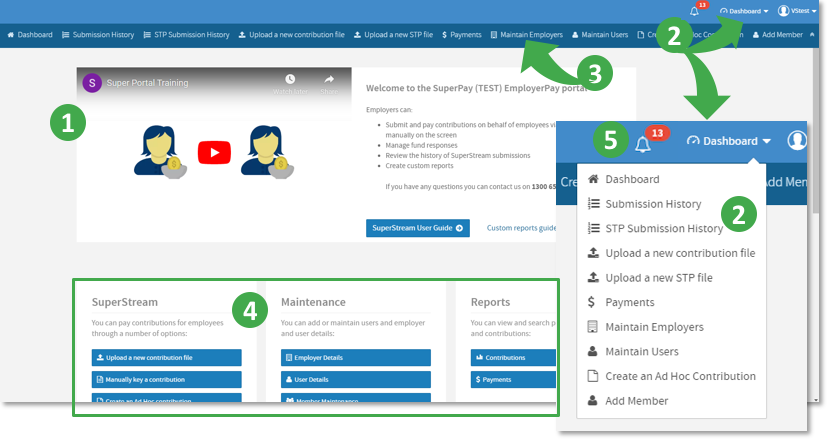The image size is (828, 440).
Task: Play the Super Portal Training YouTube video
Action: 214,153
